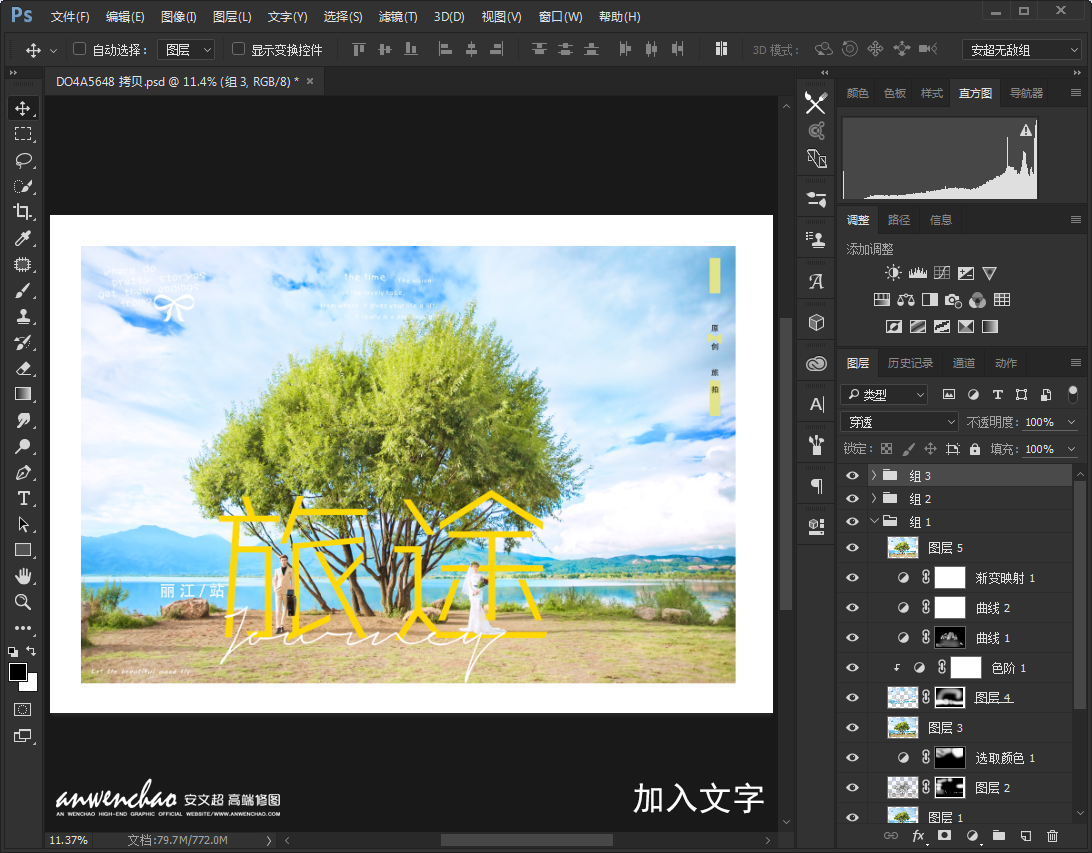The height and width of the screenshot is (853, 1092).
Task: Collapse the 组 1 group
Action: coord(874,521)
